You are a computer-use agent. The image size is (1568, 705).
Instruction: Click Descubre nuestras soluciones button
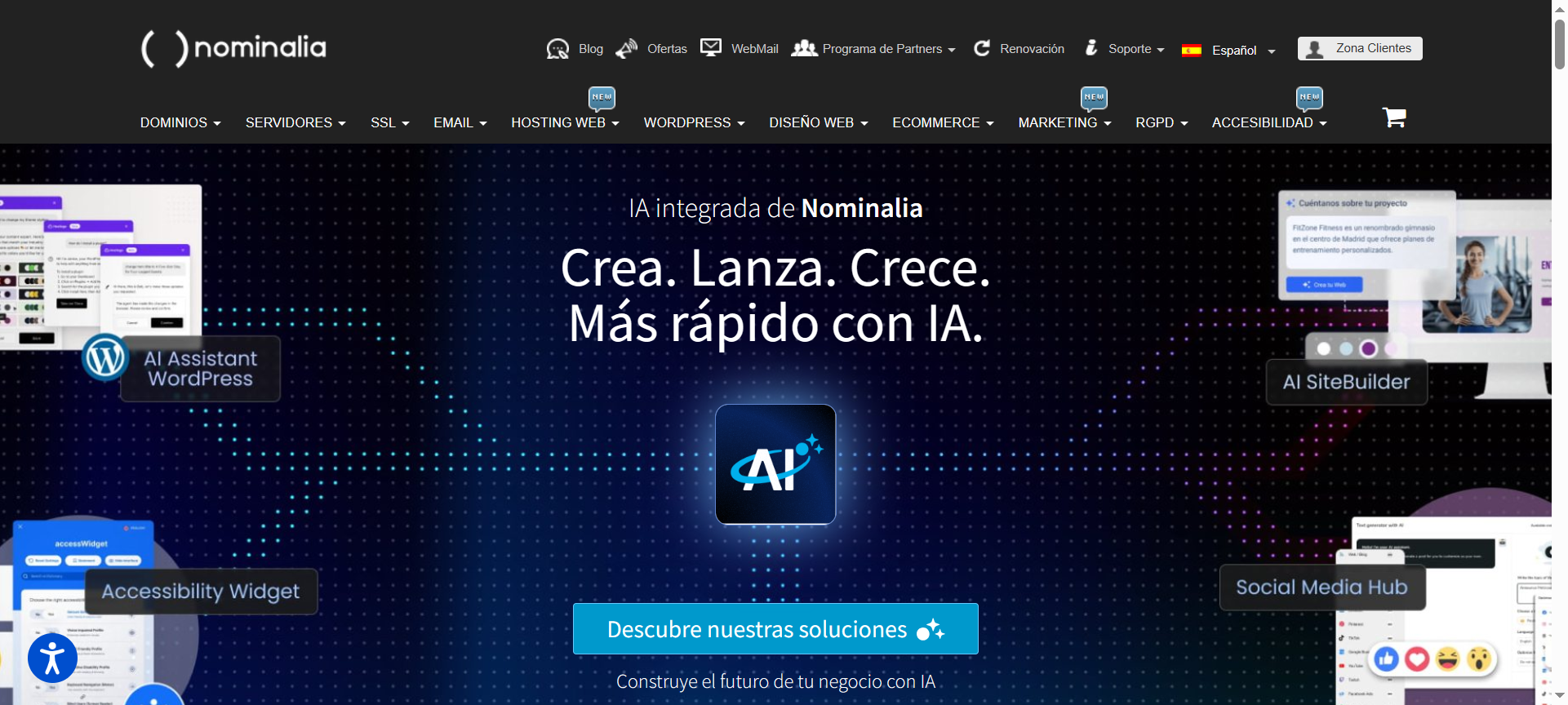click(775, 629)
